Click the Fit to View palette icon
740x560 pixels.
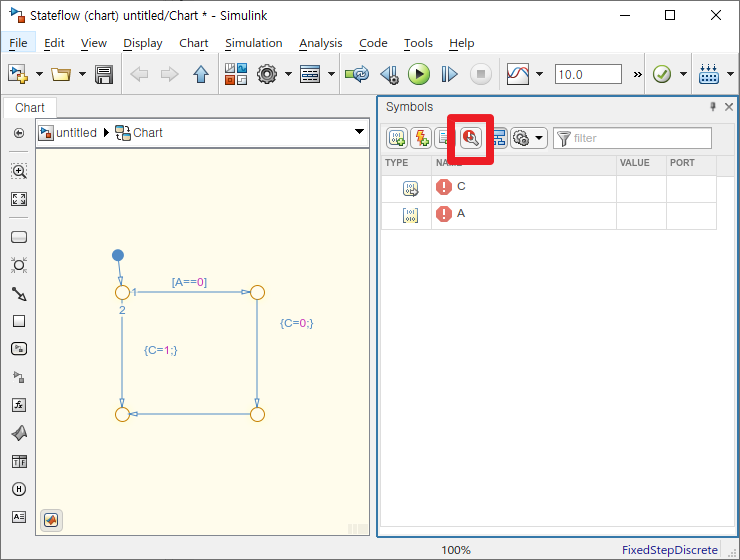19,199
